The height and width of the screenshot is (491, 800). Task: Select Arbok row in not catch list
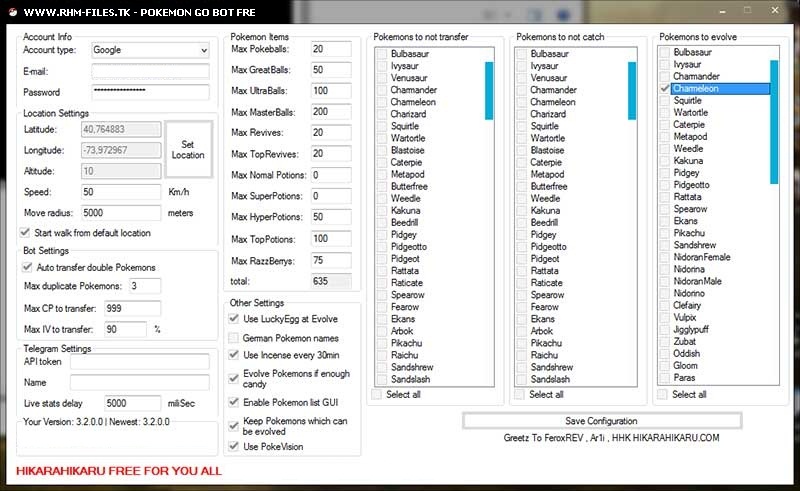point(541,331)
